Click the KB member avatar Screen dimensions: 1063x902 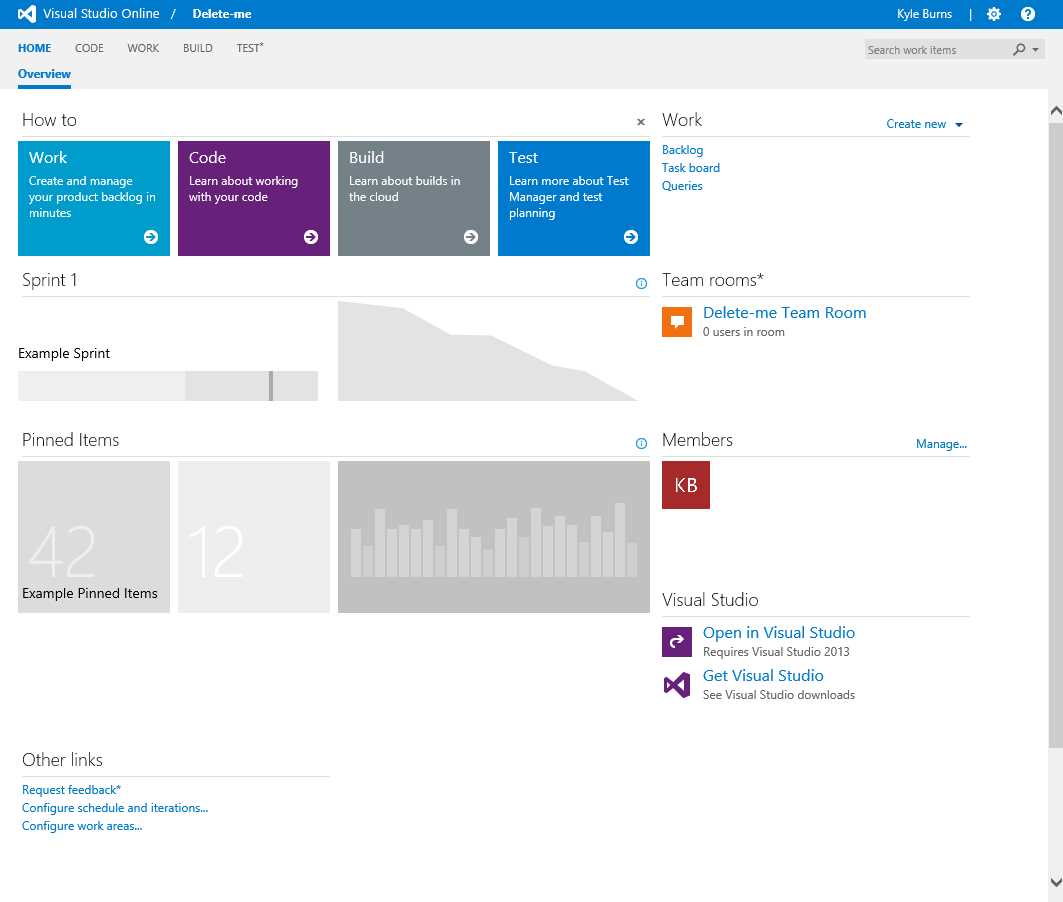point(685,485)
